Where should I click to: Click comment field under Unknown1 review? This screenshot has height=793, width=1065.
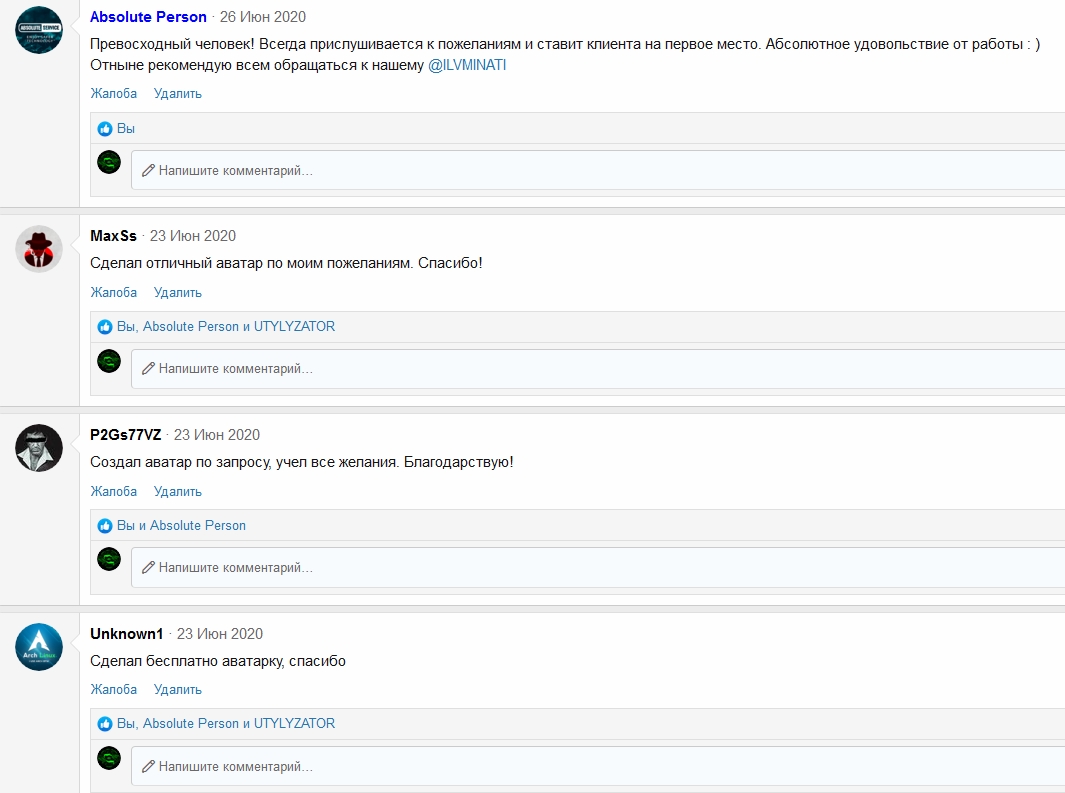(598, 767)
